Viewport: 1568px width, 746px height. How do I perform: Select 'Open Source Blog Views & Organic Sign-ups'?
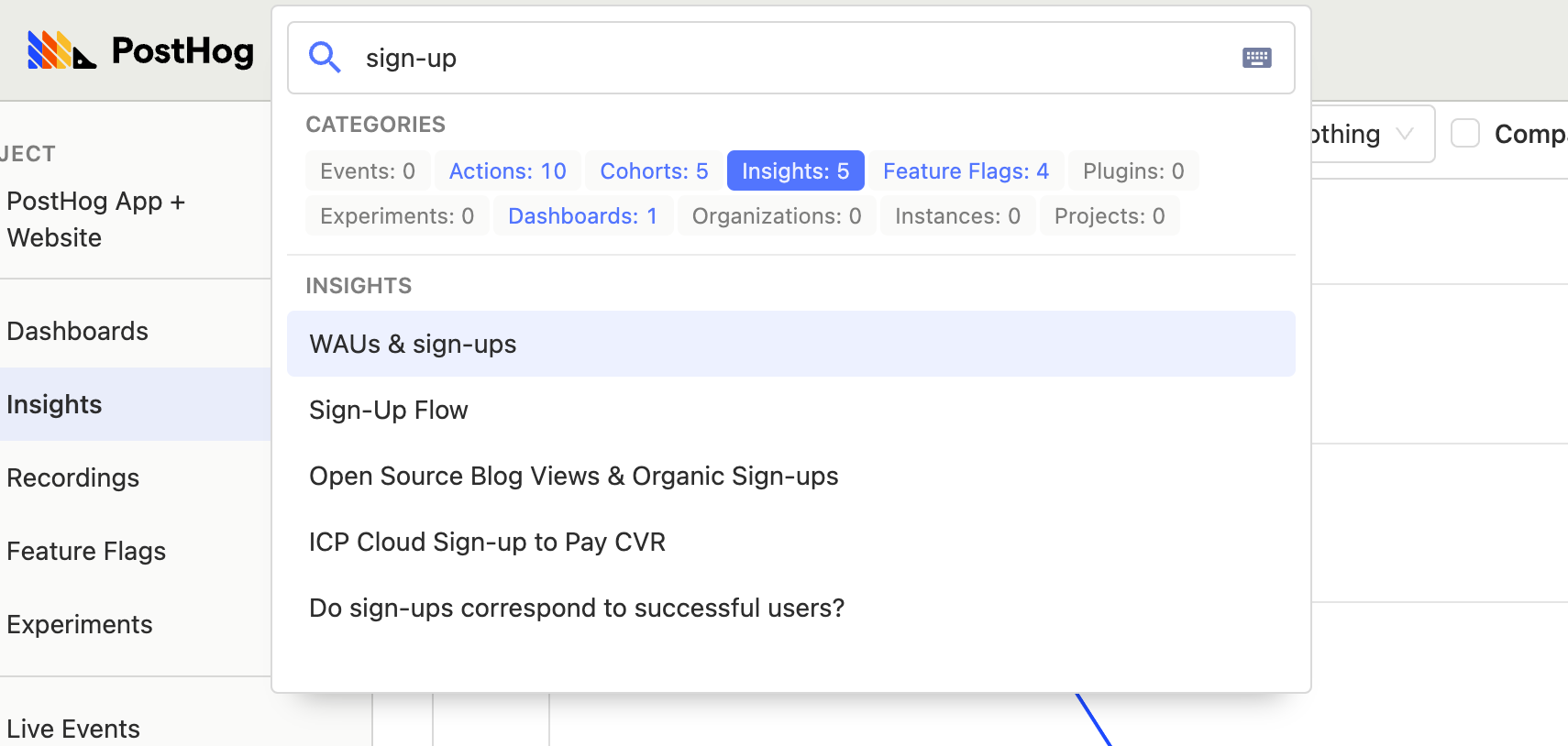tap(574, 476)
